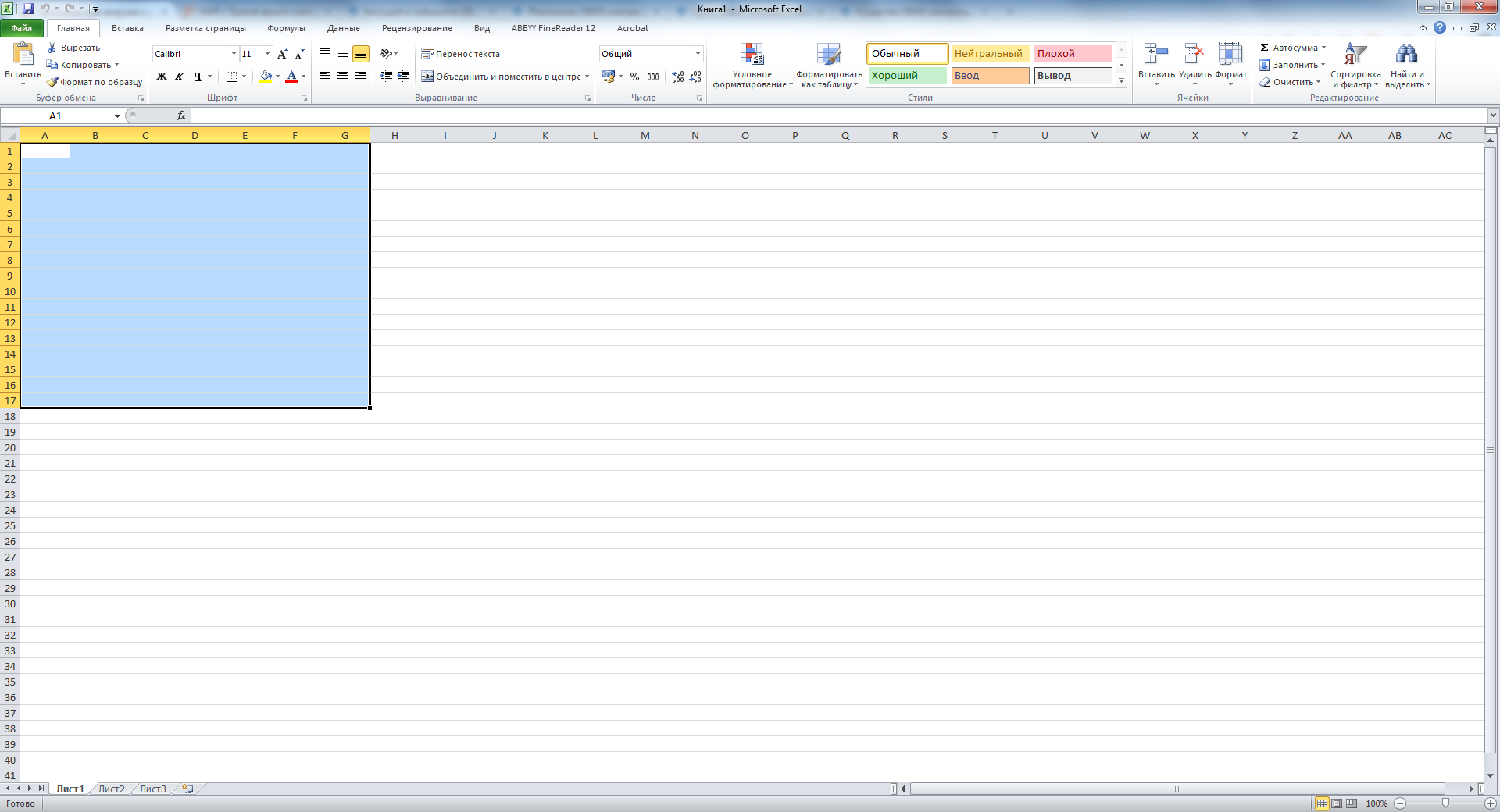This screenshot has height=812, width=1500.
Task: Expand the Autosum (Автосумма) dropdown arrow
Action: [1323, 48]
